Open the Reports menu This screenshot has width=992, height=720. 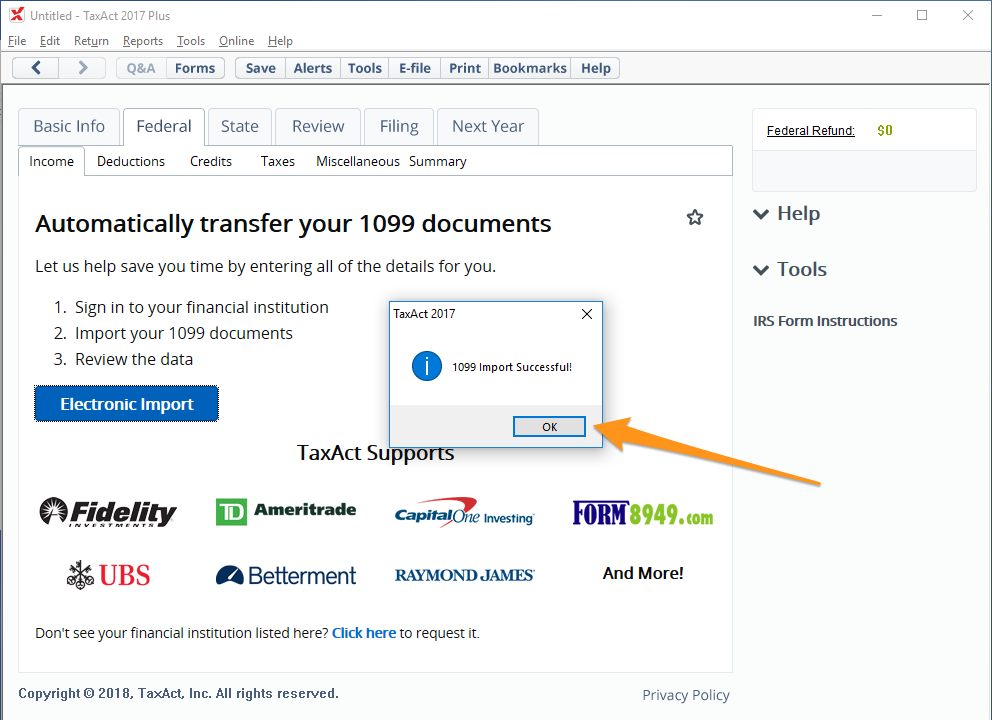tap(143, 41)
